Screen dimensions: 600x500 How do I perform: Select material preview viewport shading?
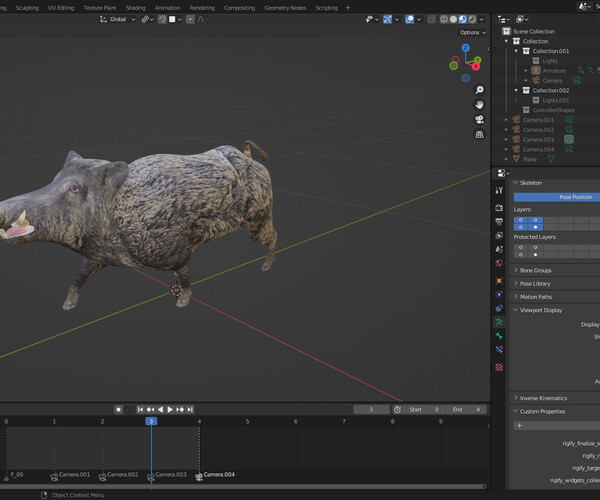click(463, 19)
